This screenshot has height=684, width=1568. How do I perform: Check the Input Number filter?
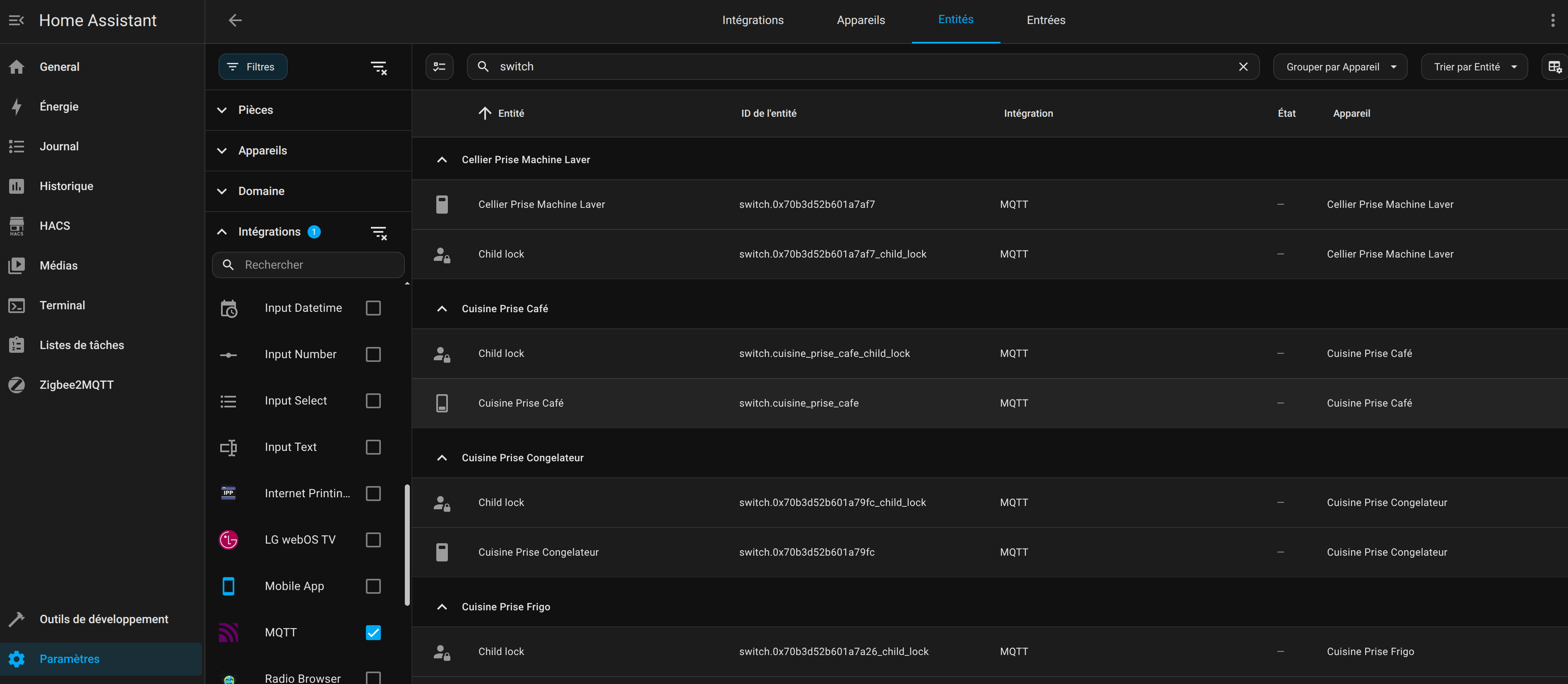click(373, 354)
